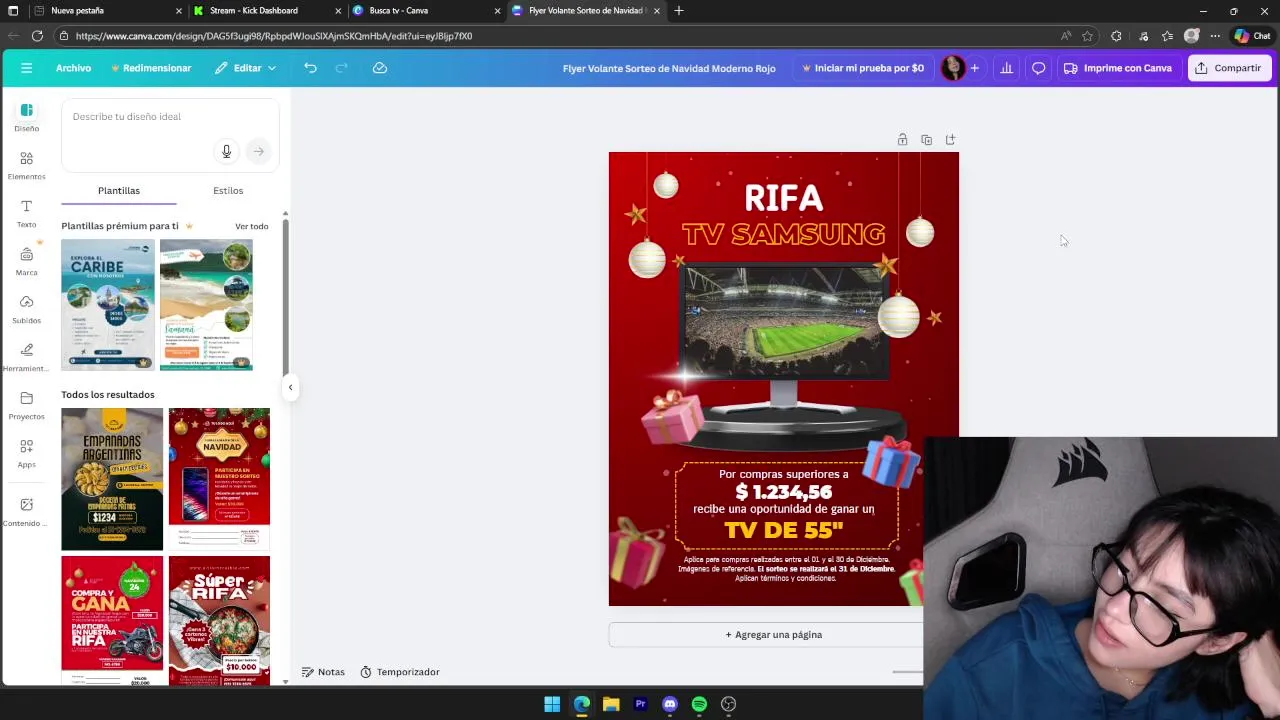Screen dimensions: 1280x720
Task: Click the microphone voice input icon
Action: click(x=226, y=151)
